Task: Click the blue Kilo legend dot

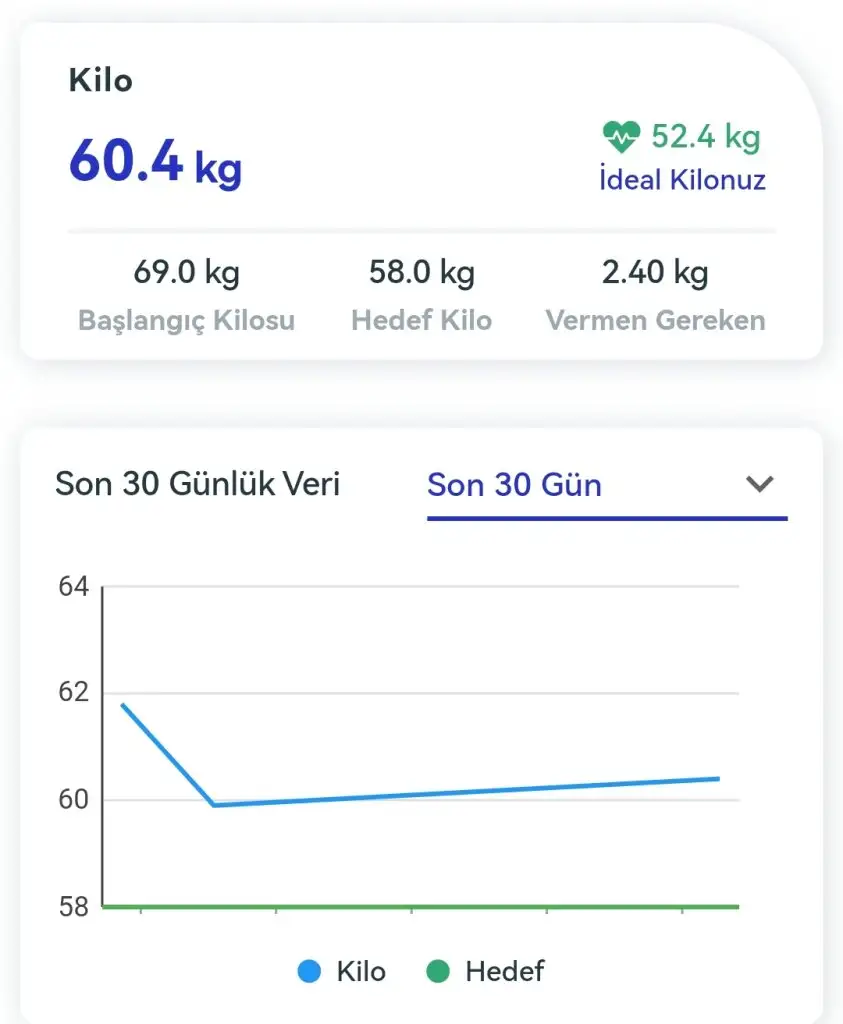Action: [310, 971]
